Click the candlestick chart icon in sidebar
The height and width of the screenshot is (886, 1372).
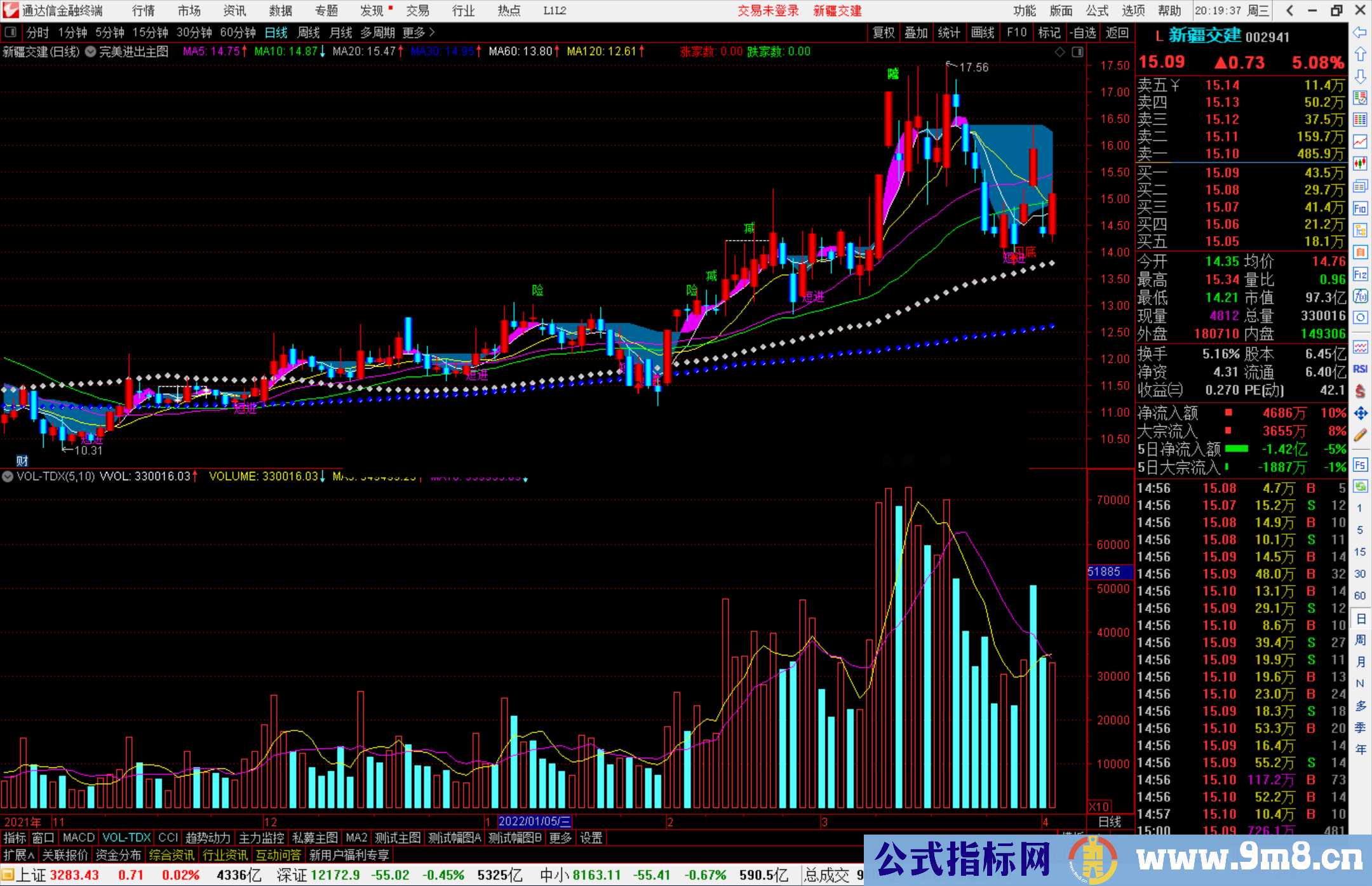[x=1360, y=164]
